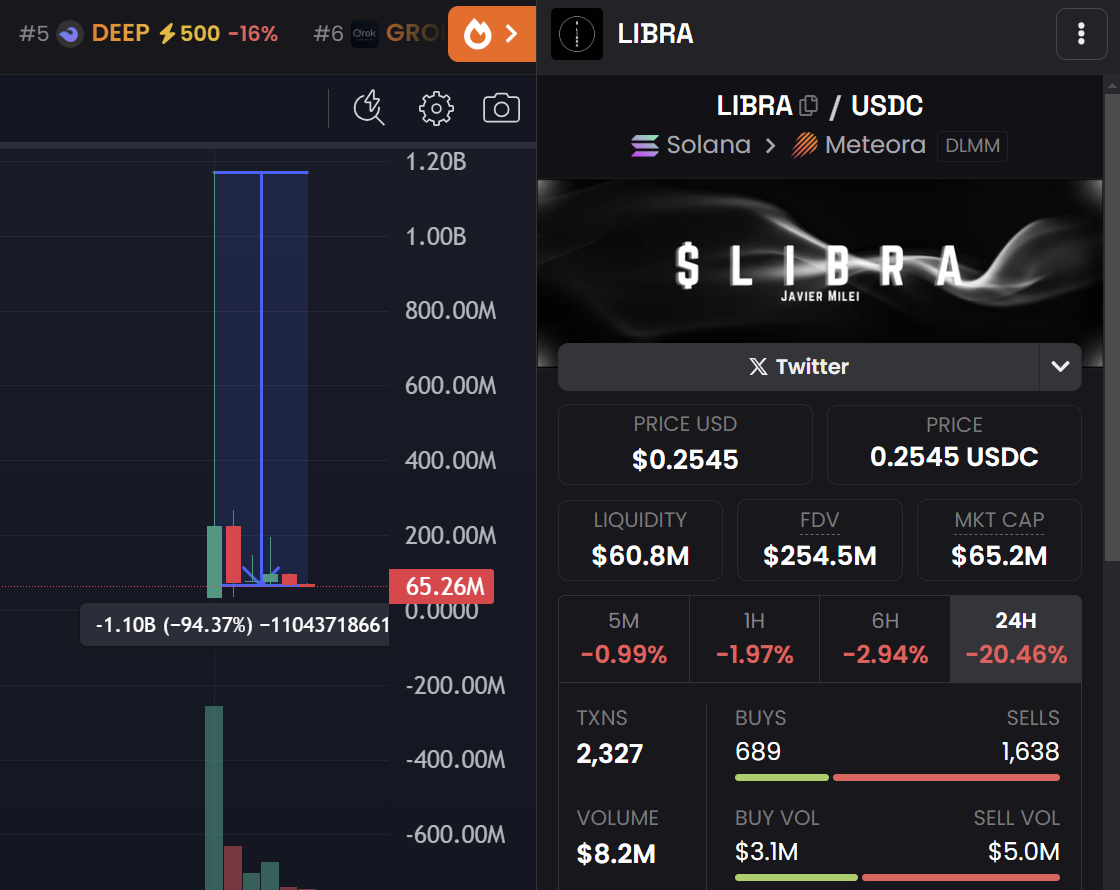Click the LIBRA token logo

point(576,34)
